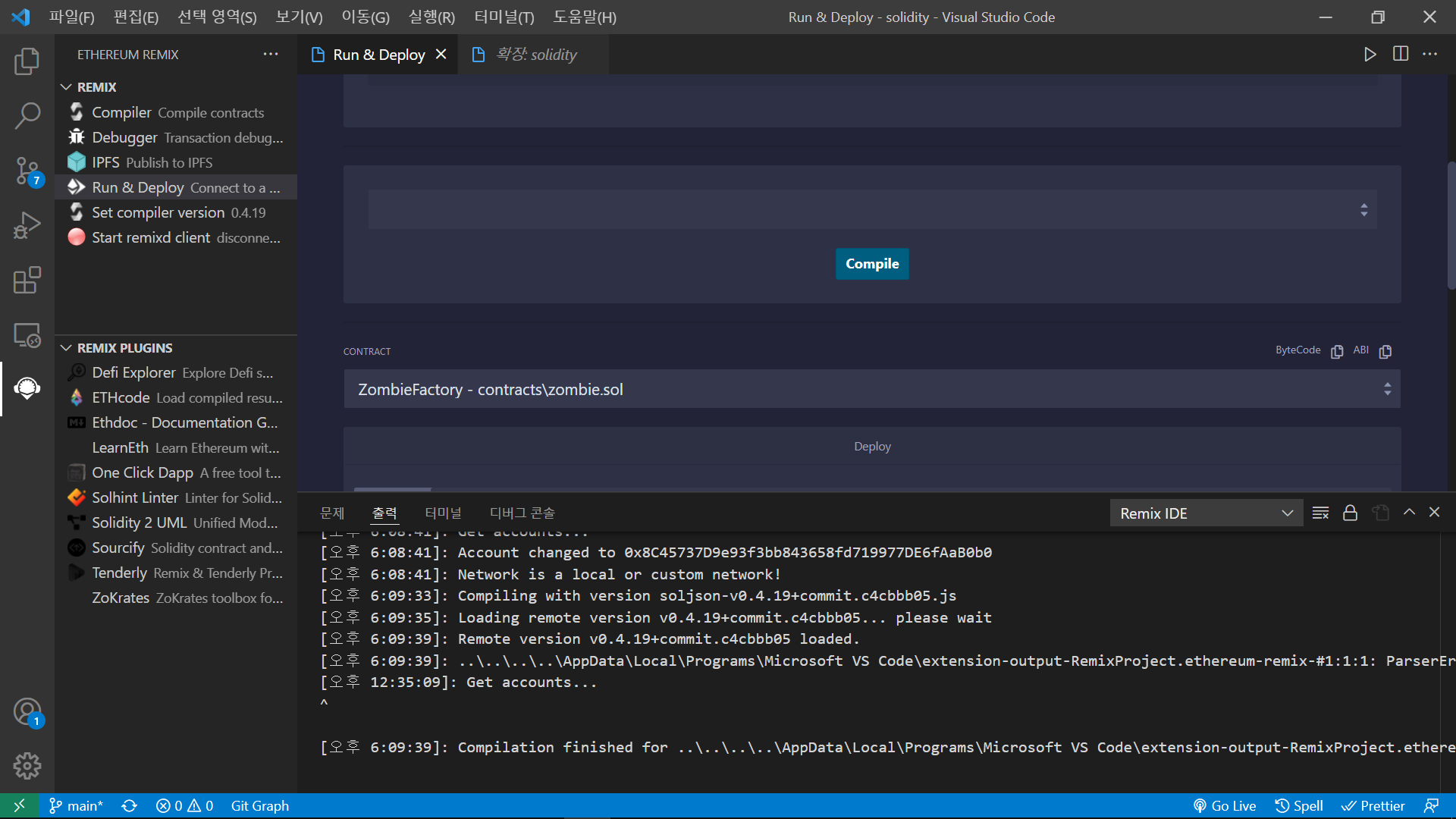Image resolution: width=1456 pixels, height=819 pixels.
Task: Click the split editor icon
Action: (1400, 54)
